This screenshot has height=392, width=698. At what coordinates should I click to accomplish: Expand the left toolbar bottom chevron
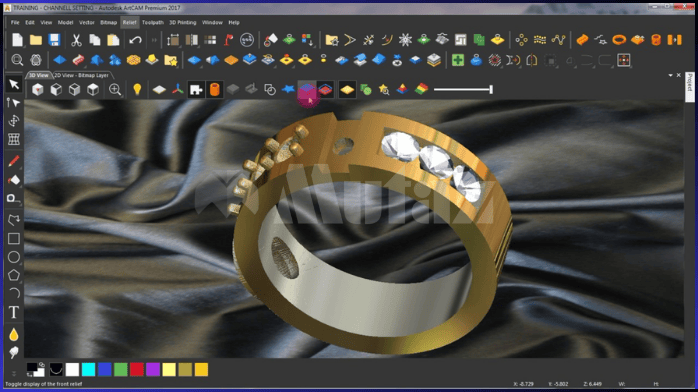14,374
